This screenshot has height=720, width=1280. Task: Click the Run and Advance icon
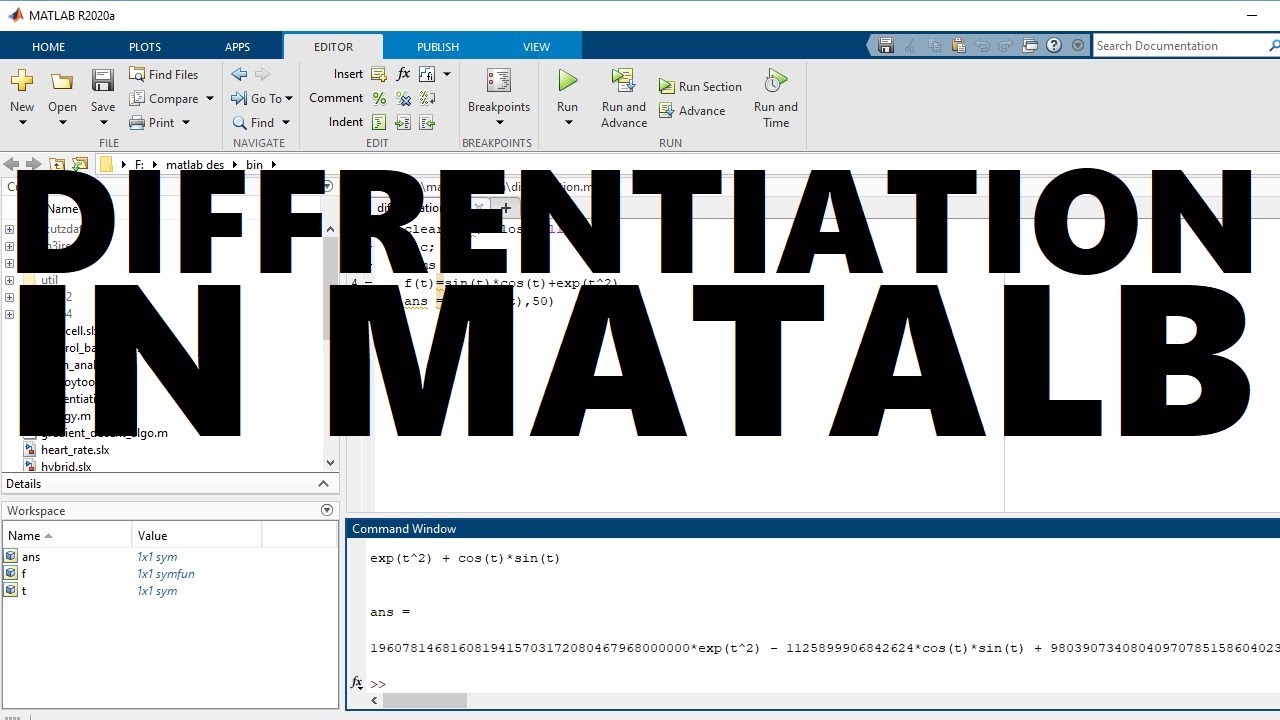point(624,81)
